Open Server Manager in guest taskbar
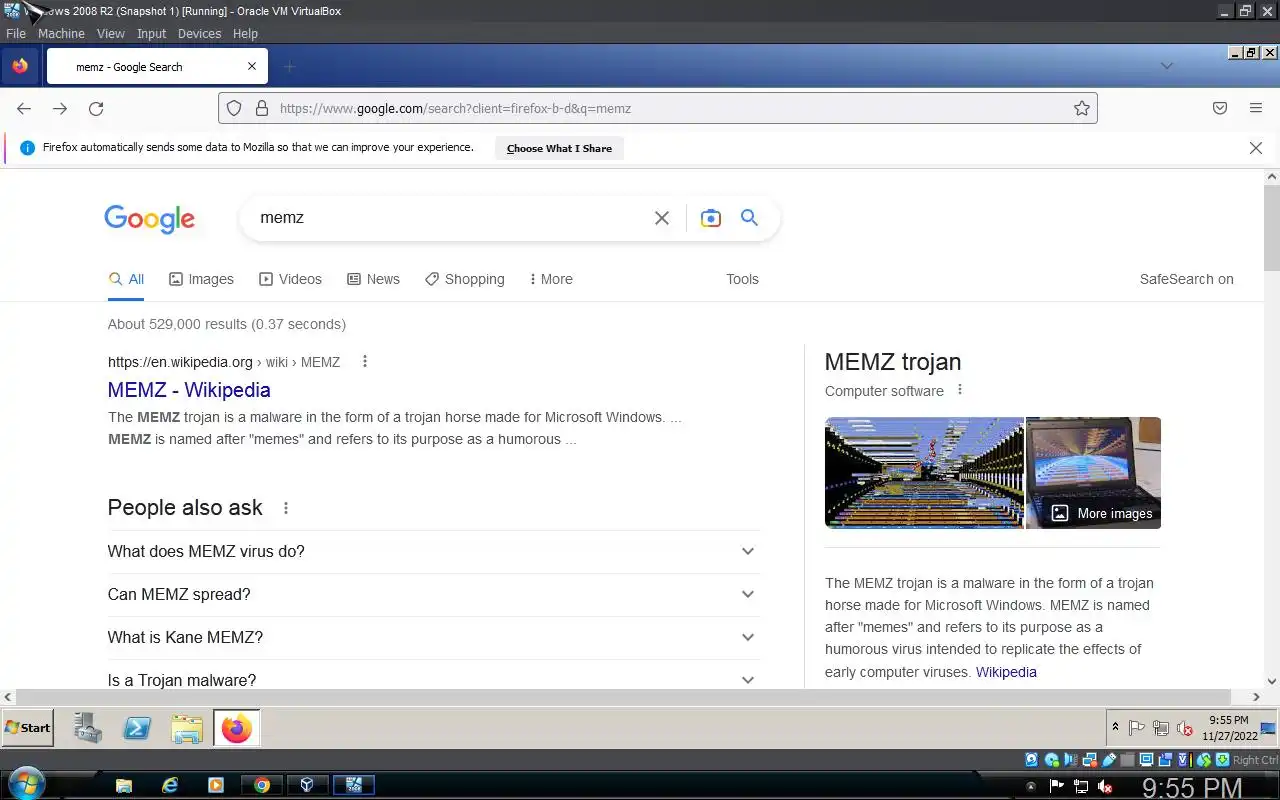 click(88, 728)
